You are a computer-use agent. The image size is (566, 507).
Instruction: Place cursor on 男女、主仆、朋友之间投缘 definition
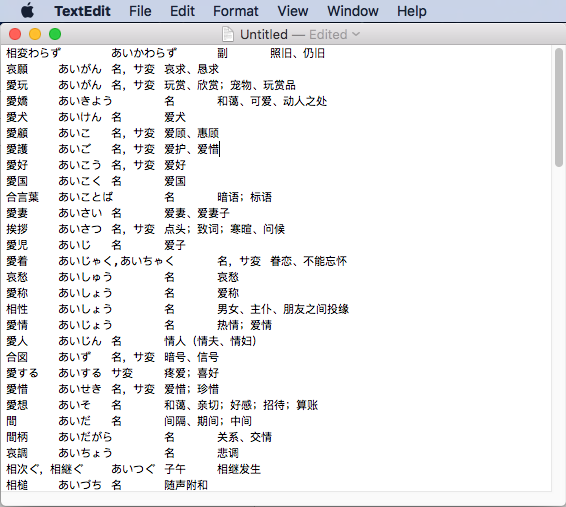tap(283, 309)
